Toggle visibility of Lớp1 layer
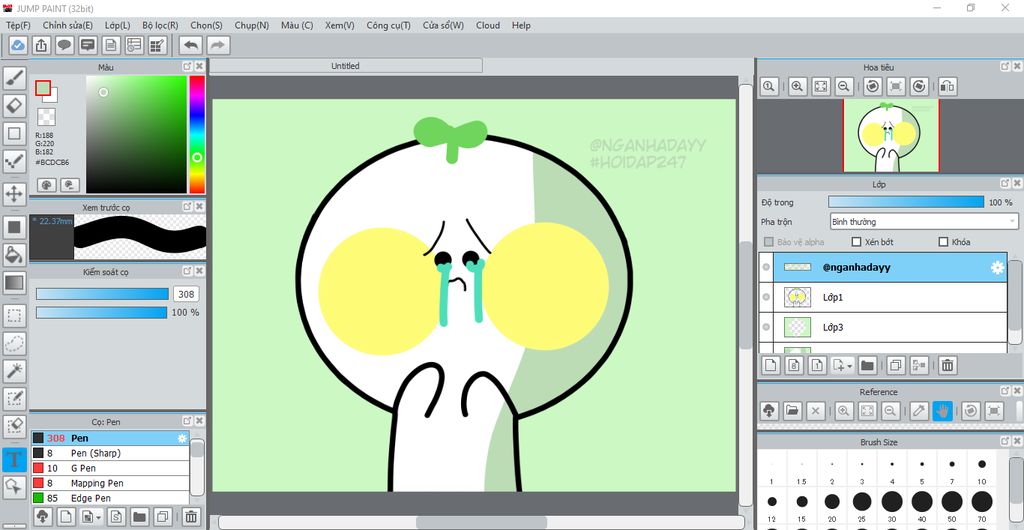Screen dimensions: 1024x530 click(x=766, y=297)
